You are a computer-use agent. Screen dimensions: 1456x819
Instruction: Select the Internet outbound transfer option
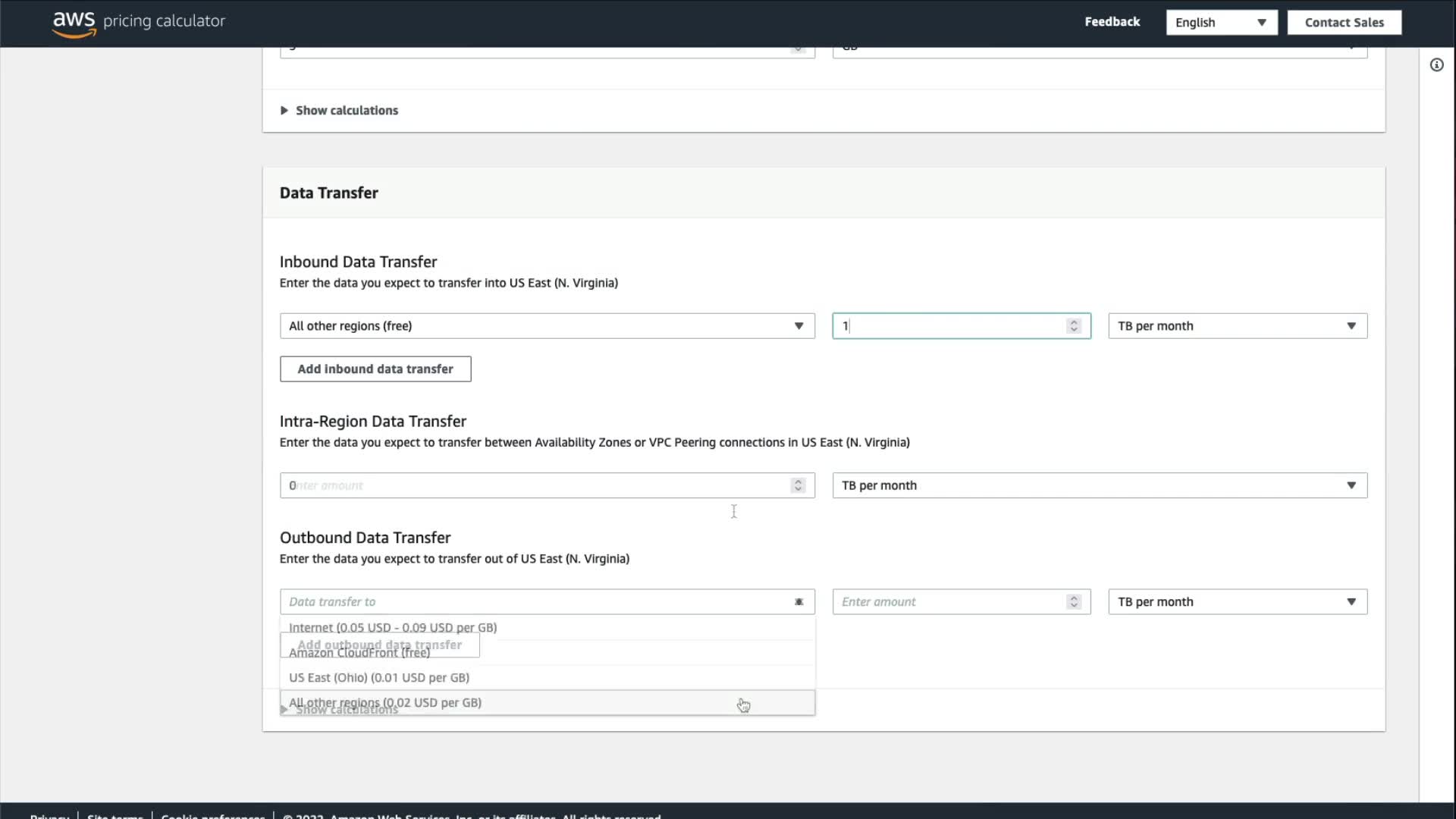[393, 627]
